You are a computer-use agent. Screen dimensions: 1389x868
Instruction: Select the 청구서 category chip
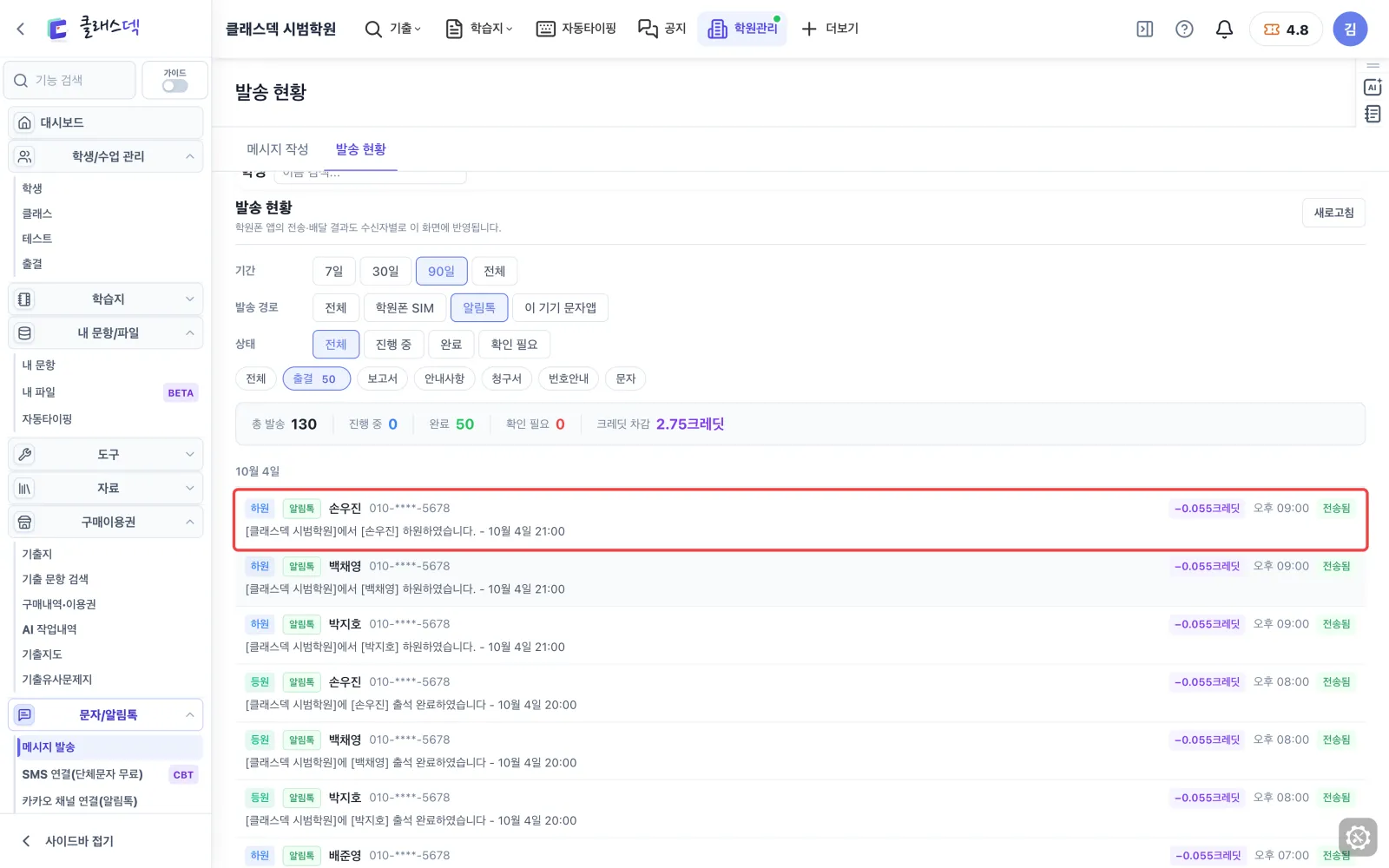(x=506, y=378)
